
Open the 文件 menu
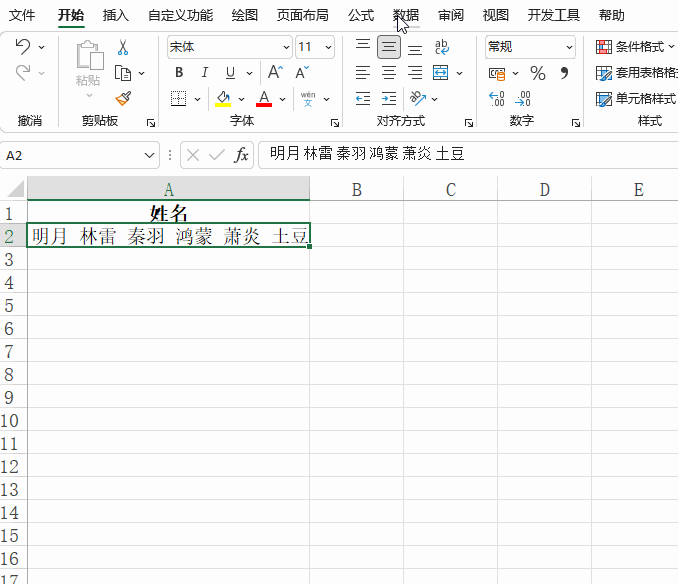pos(22,16)
